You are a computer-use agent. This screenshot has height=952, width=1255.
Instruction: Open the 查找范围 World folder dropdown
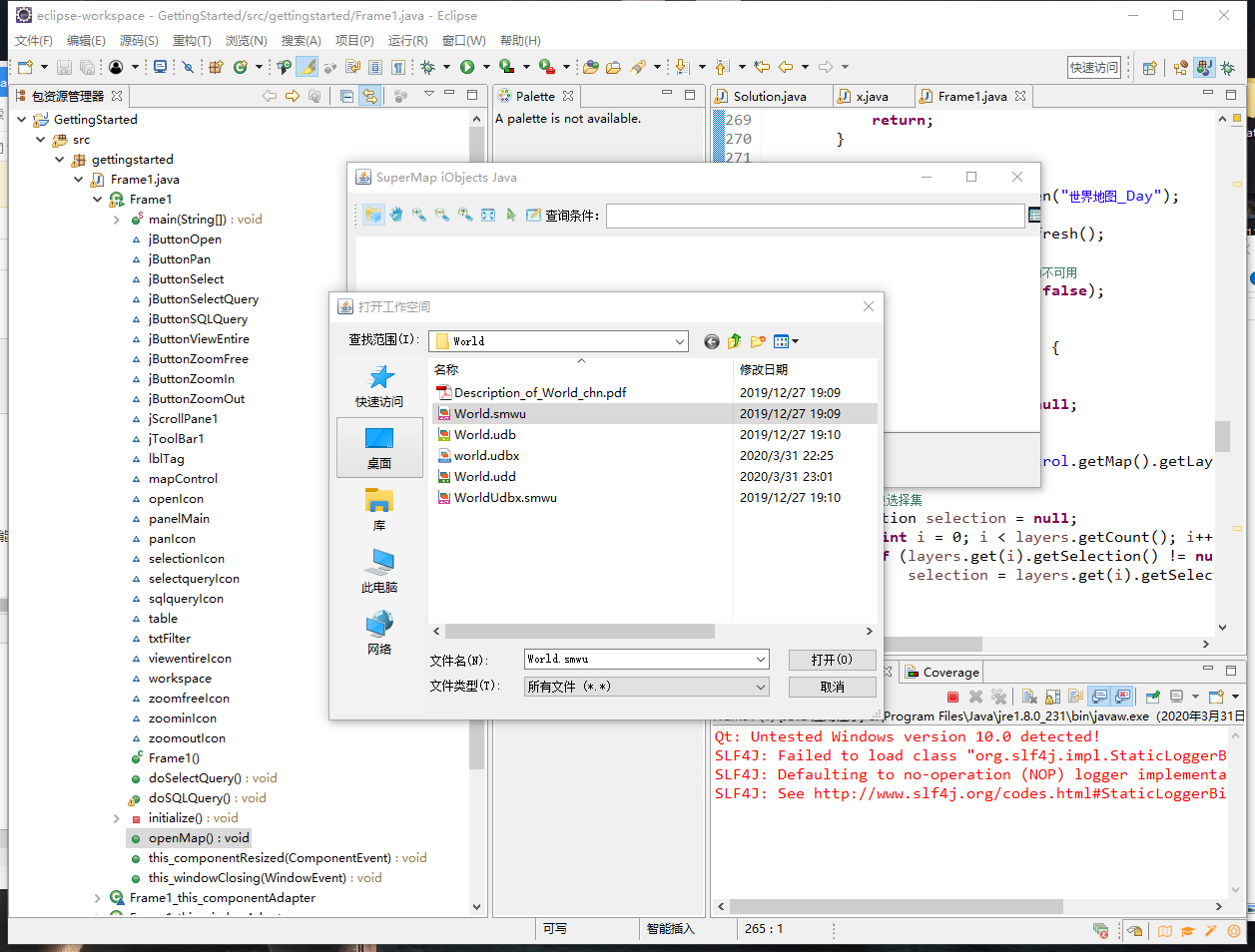coord(680,341)
